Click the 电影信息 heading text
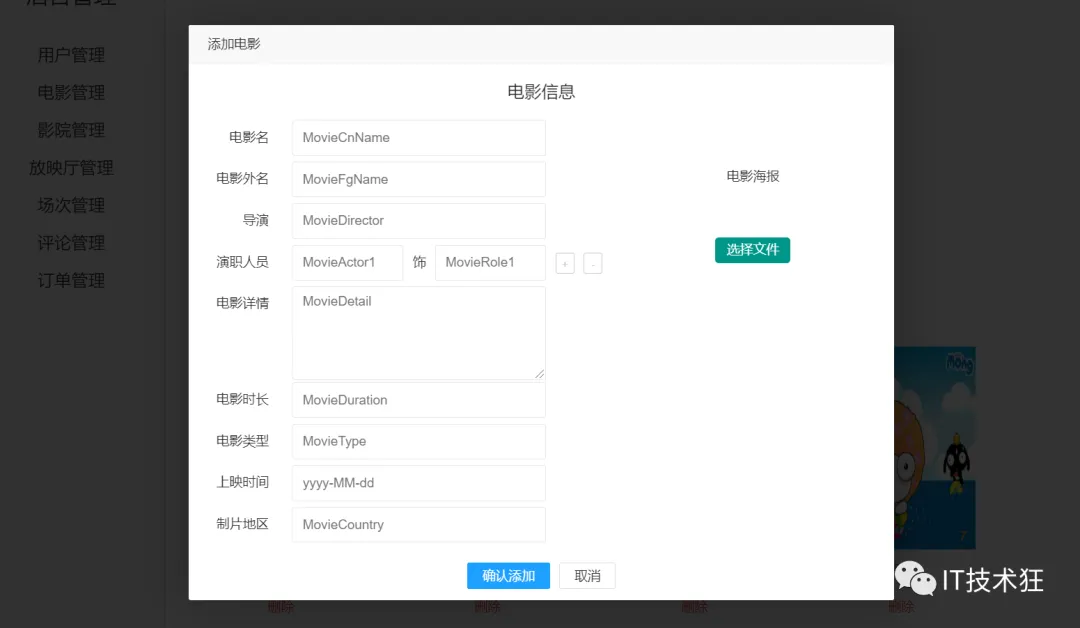 pos(541,92)
